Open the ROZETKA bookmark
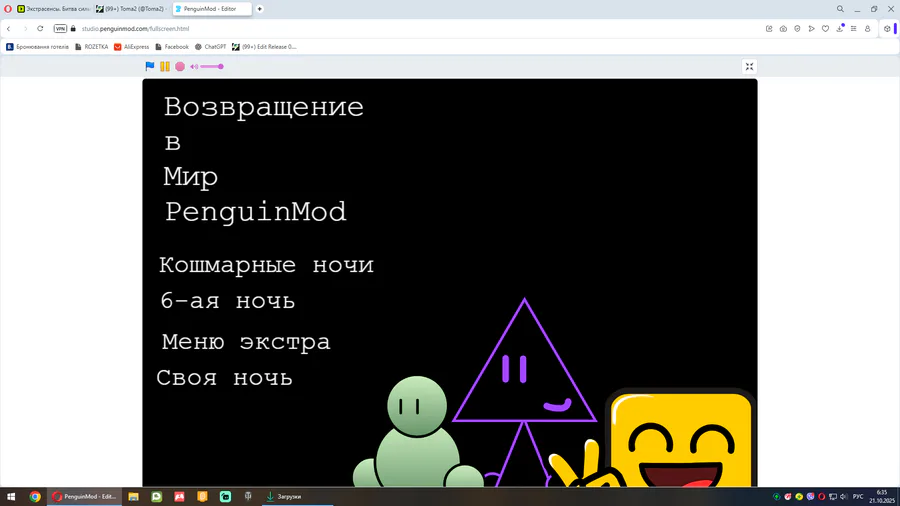The height and width of the screenshot is (506, 900). click(91, 47)
